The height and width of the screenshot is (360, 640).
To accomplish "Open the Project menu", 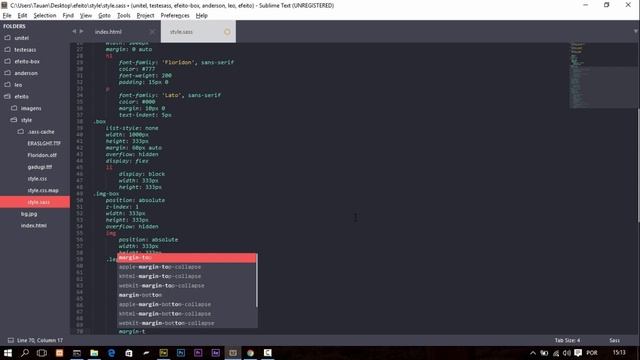I will [145, 16].
